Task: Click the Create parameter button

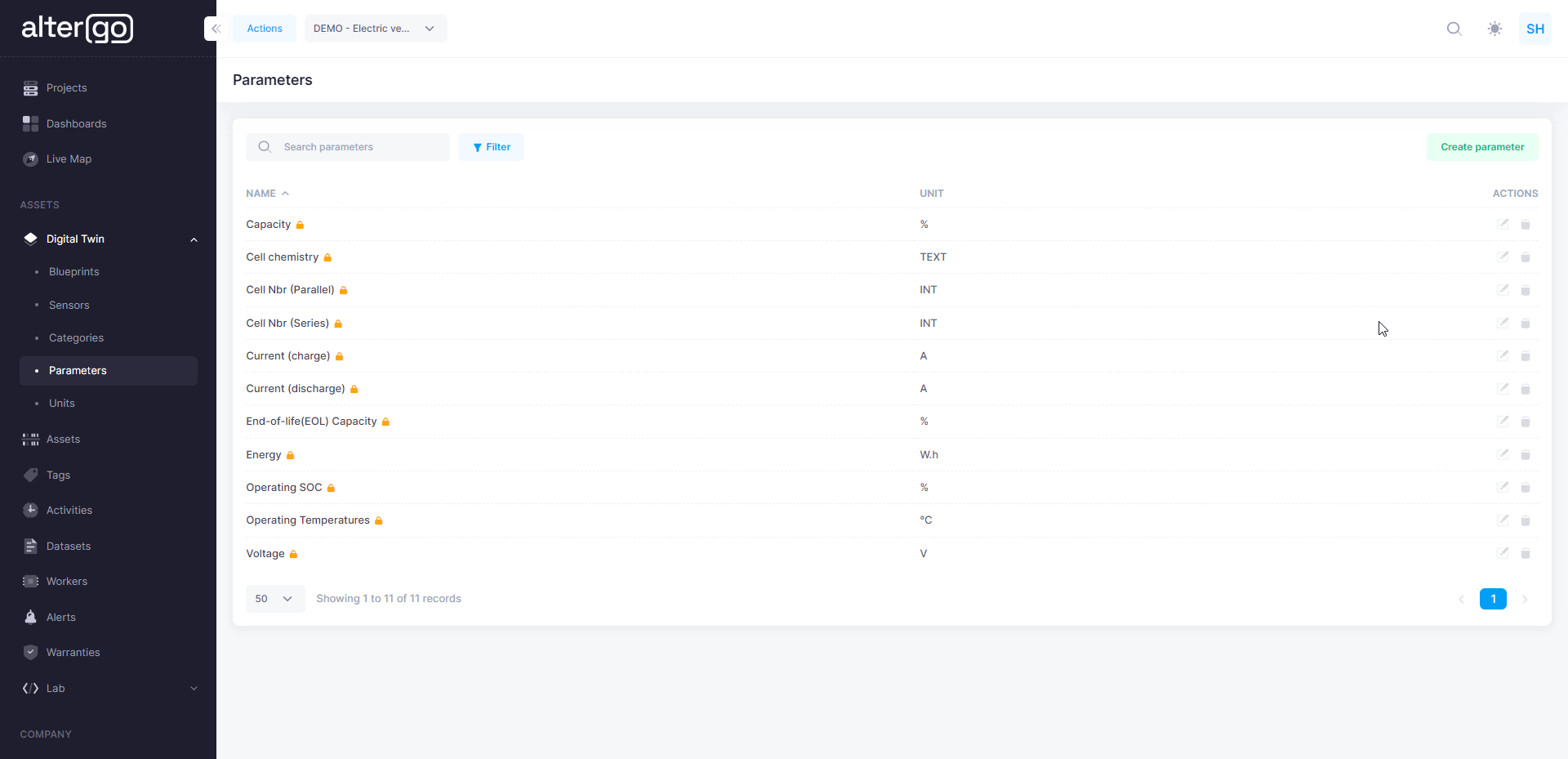Action: point(1481,147)
